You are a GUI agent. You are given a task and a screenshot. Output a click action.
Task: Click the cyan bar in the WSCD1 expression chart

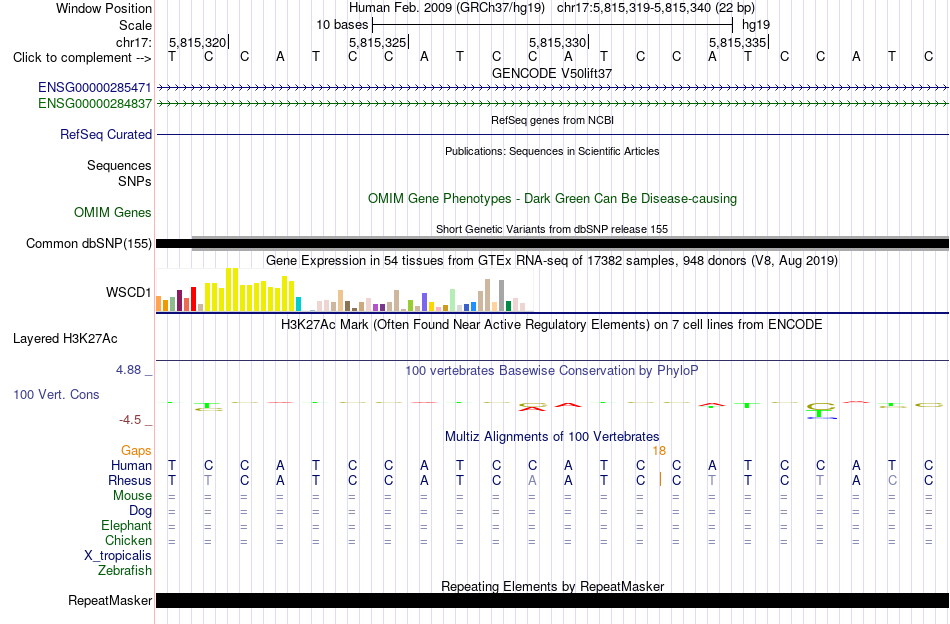point(298,304)
